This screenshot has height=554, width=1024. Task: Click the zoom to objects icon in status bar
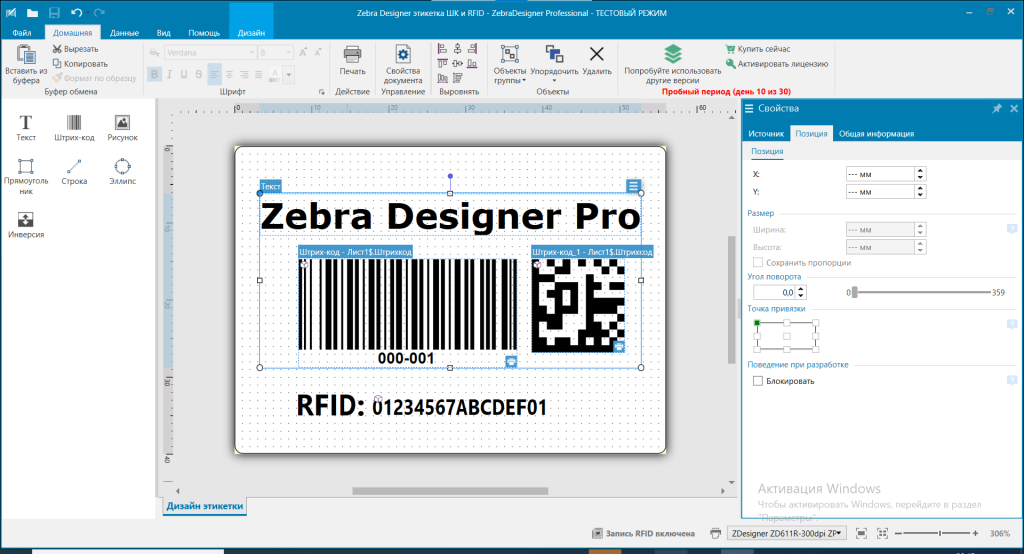click(882, 533)
